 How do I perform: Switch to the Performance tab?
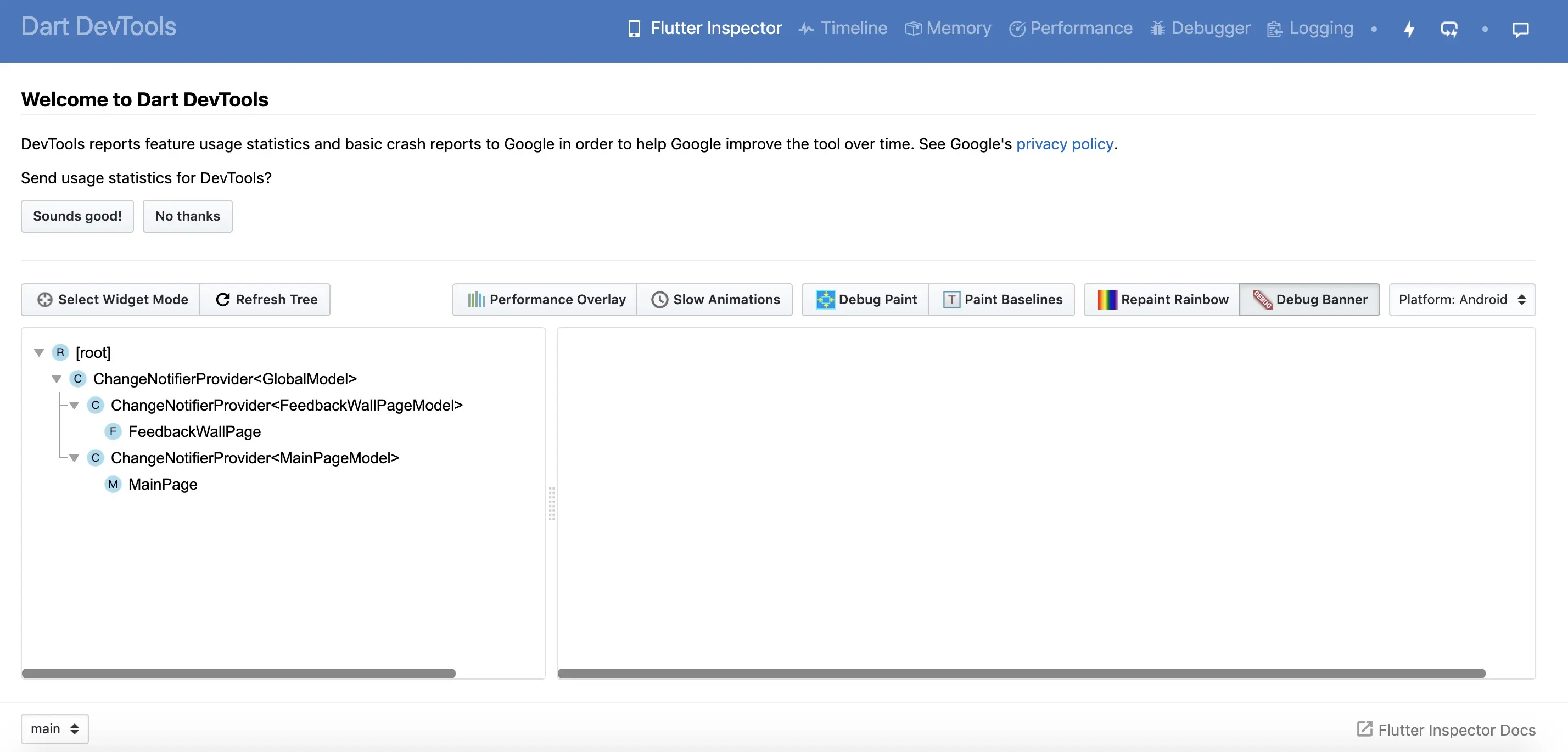1071,28
